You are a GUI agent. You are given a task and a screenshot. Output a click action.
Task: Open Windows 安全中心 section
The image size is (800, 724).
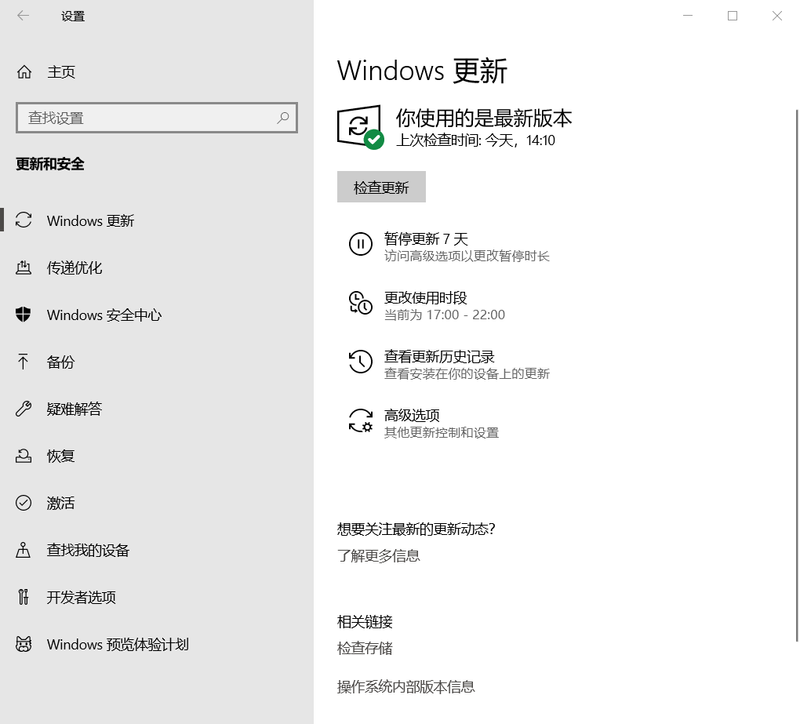(104, 315)
